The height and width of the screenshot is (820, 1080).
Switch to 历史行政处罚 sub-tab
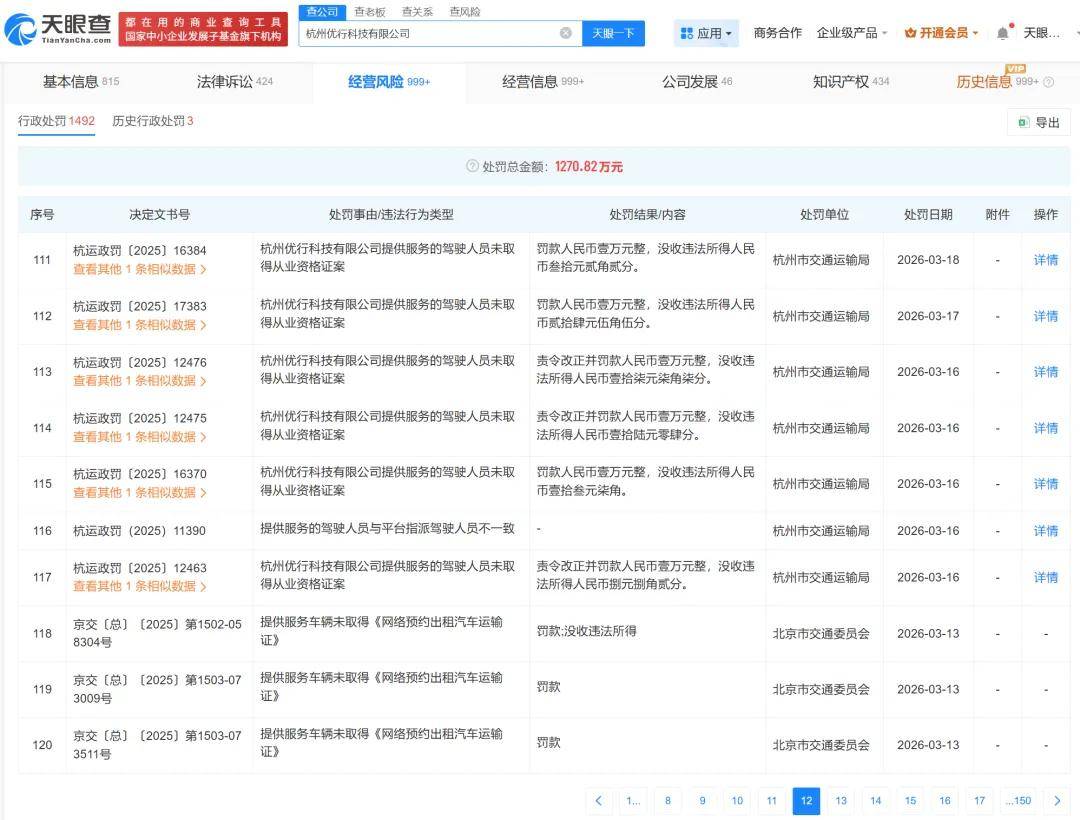(152, 121)
